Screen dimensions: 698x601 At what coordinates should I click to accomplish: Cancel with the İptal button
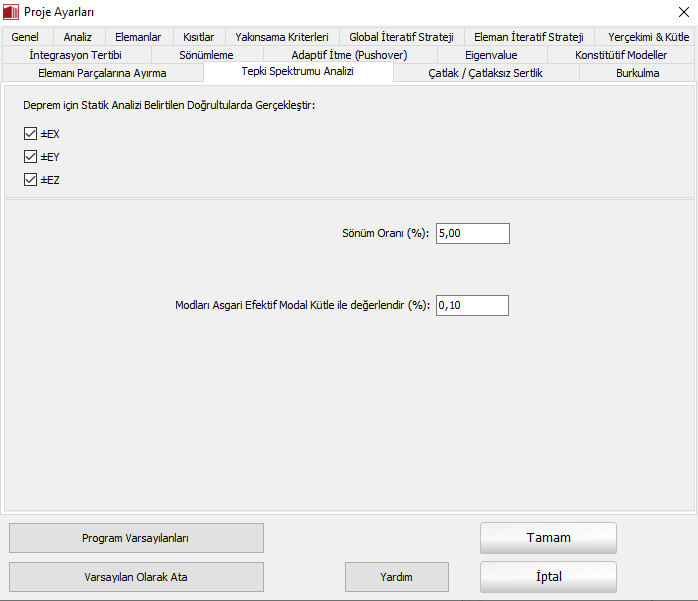(x=548, y=577)
